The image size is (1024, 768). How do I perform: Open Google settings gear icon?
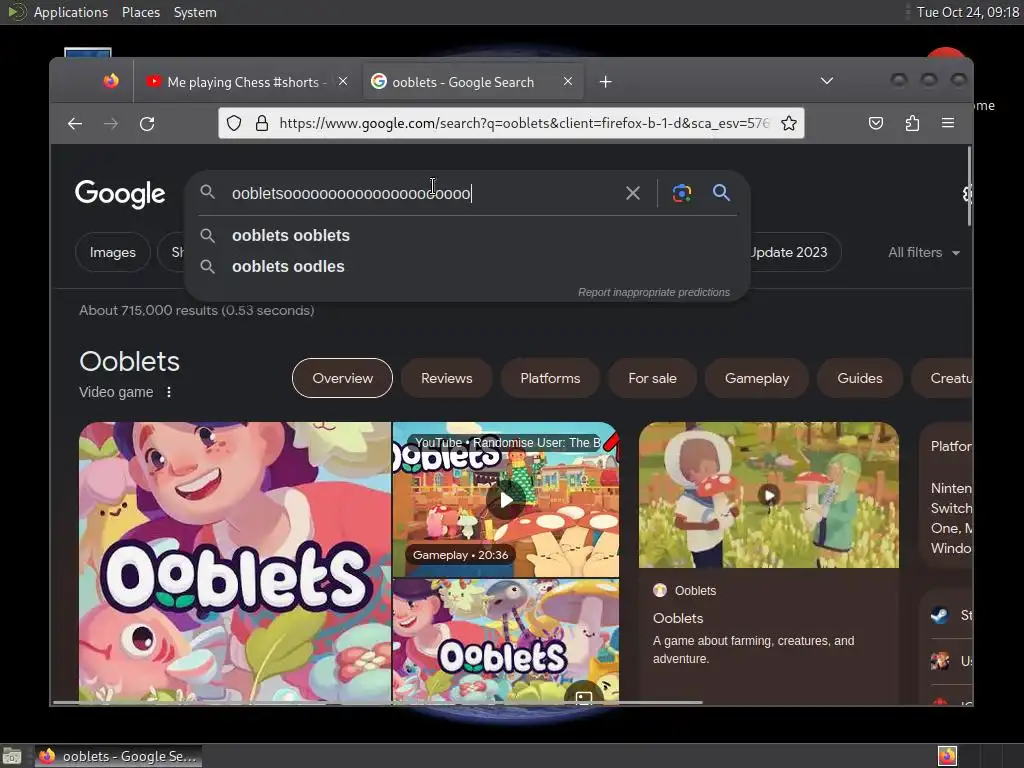[x=967, y=193]
